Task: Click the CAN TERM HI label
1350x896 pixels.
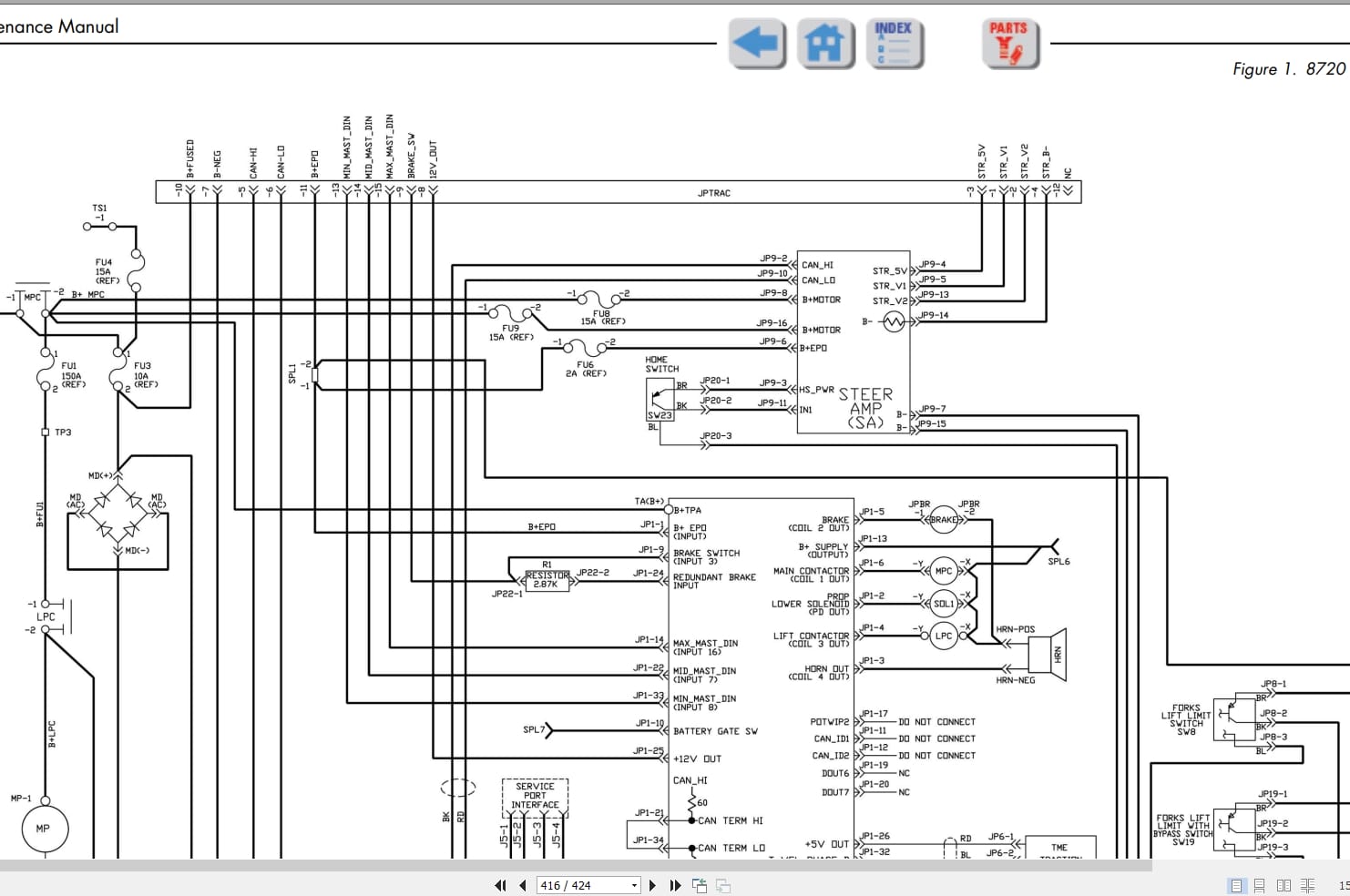Action: 731,820
